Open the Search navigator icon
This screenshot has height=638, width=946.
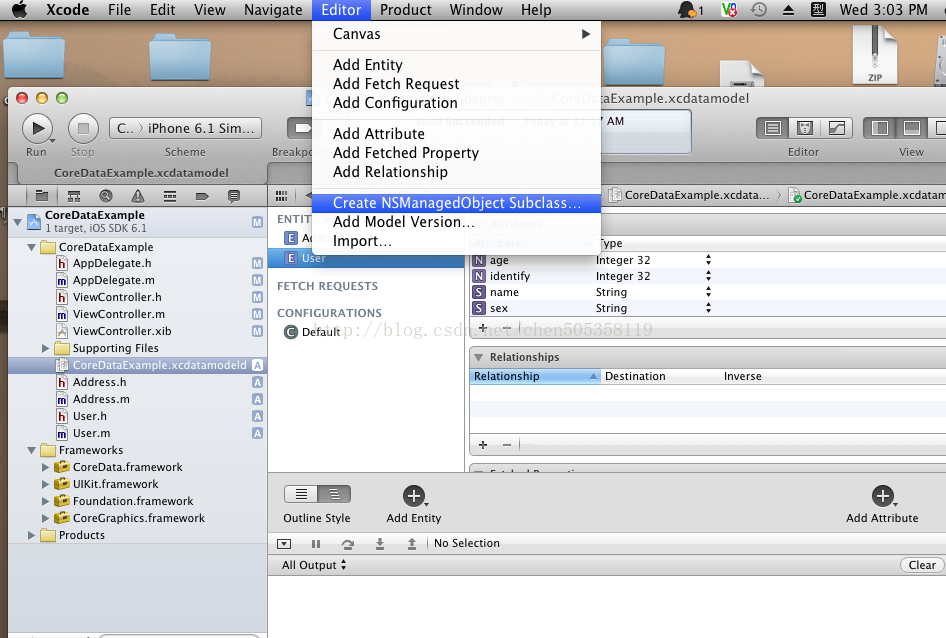[106, 196]
